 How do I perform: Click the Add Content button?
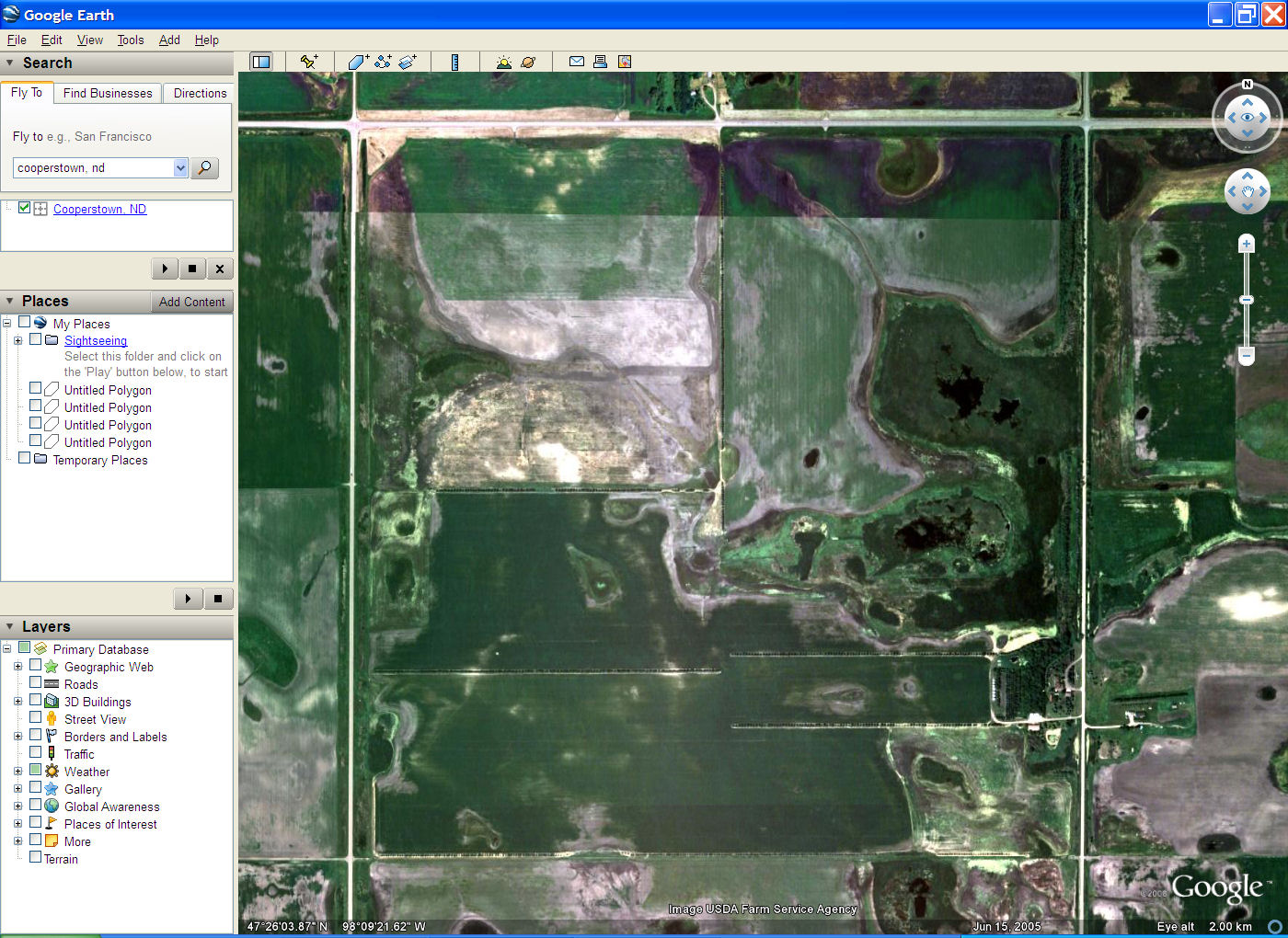point(191,302)
